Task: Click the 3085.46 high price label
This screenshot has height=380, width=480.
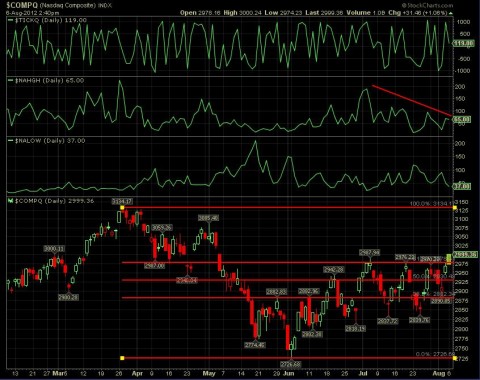Action: (209, 218)
